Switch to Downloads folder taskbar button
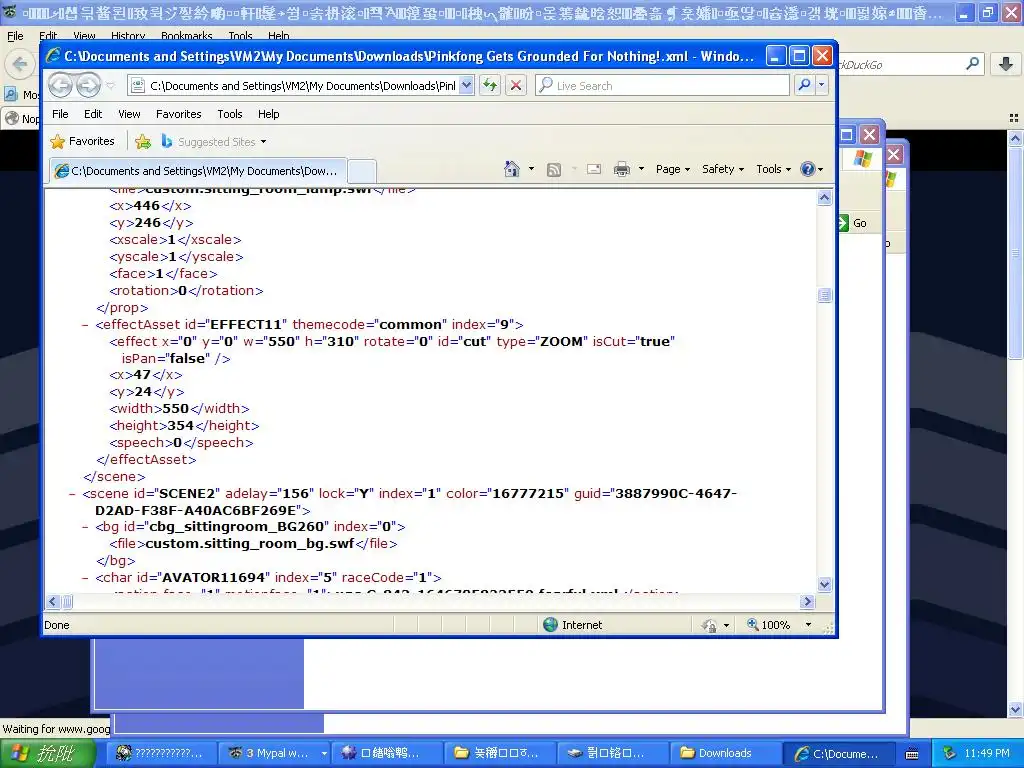Screen dimensions: 1024x768 coord(724,753)
